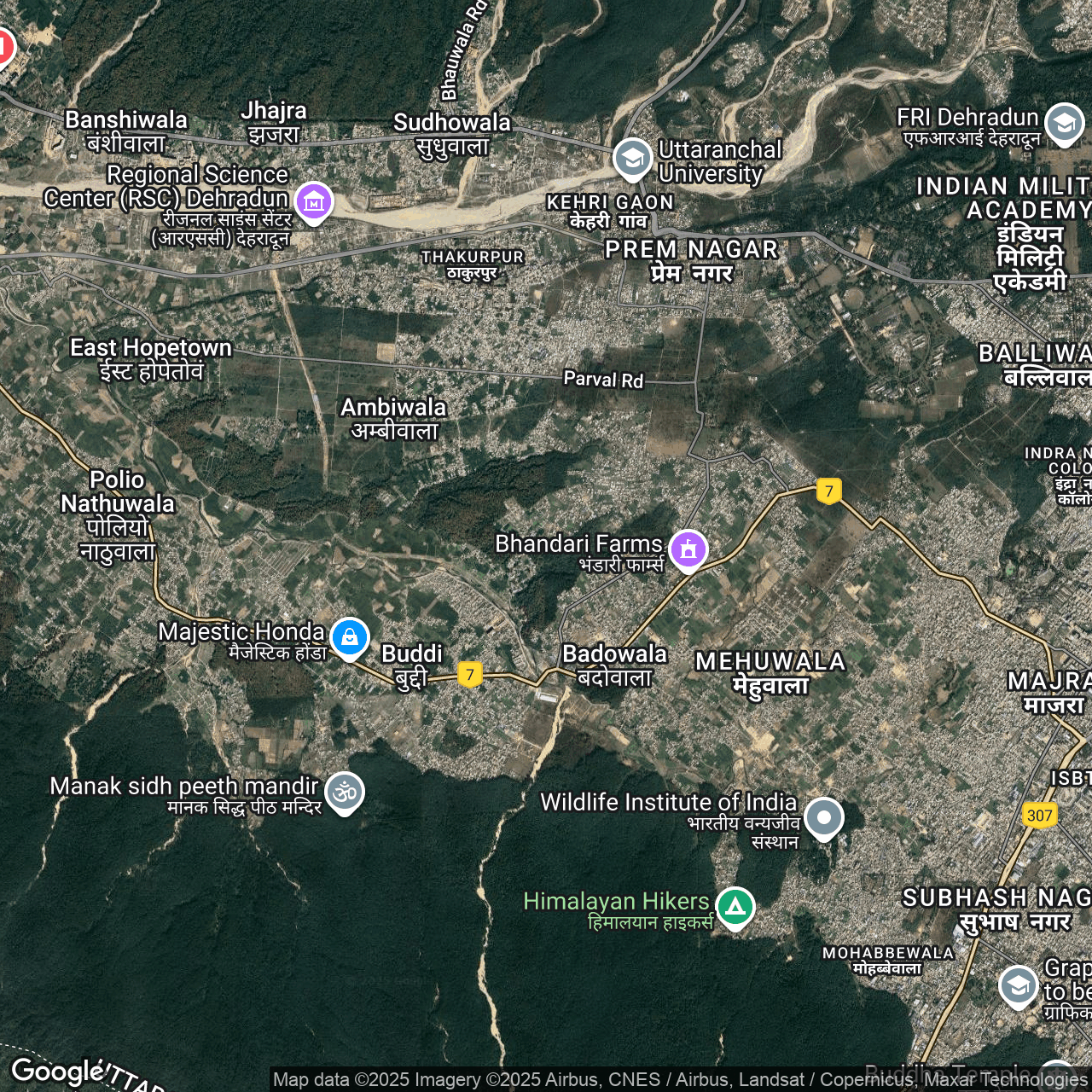Click the route 7 shield near Buddi
The image size is (1092, 1092).
tap(469, 674)
